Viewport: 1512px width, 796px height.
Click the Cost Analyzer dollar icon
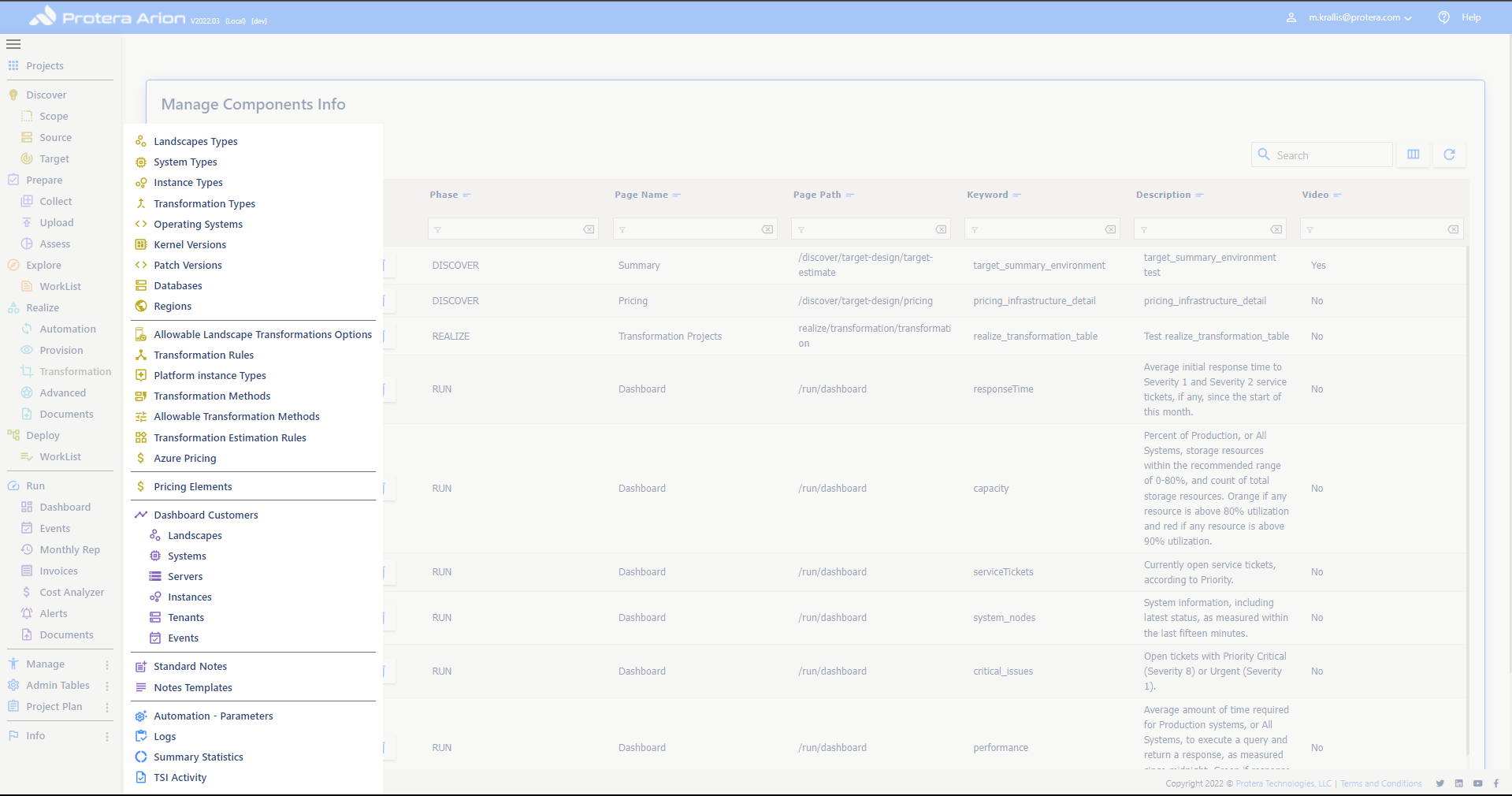[27, 592]
